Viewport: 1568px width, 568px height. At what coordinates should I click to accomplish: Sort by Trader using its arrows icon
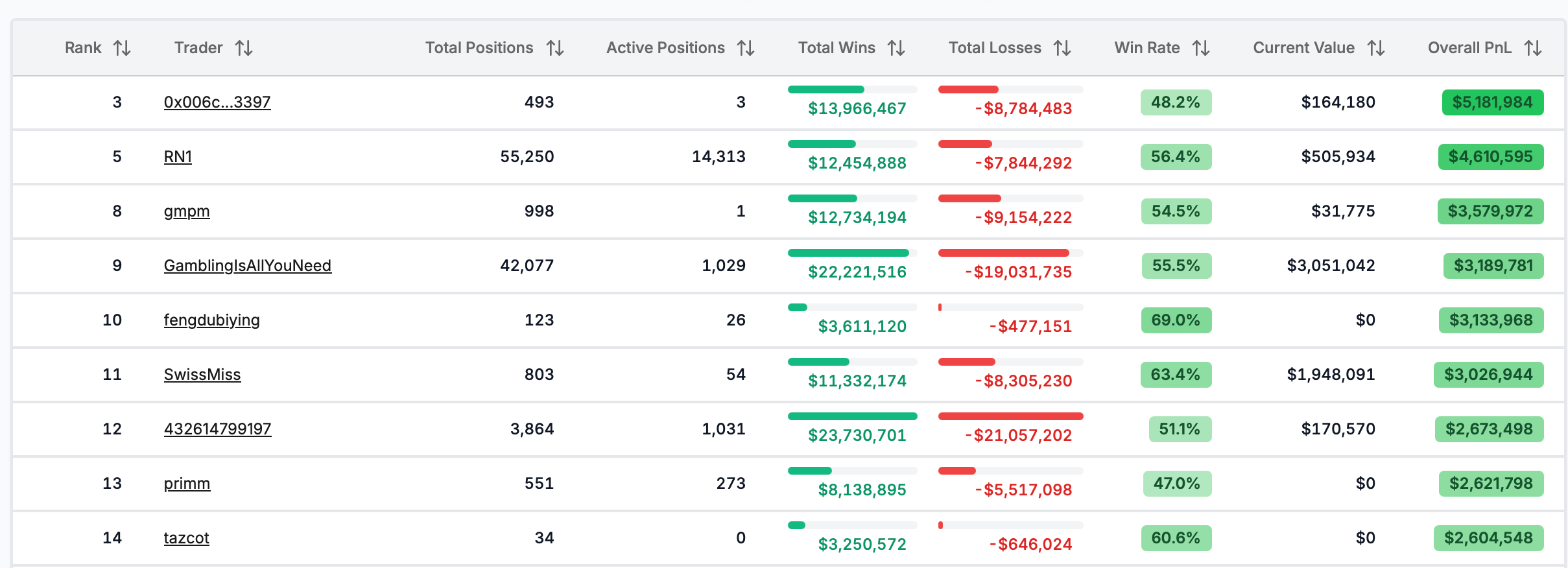[x=244, y=48]
